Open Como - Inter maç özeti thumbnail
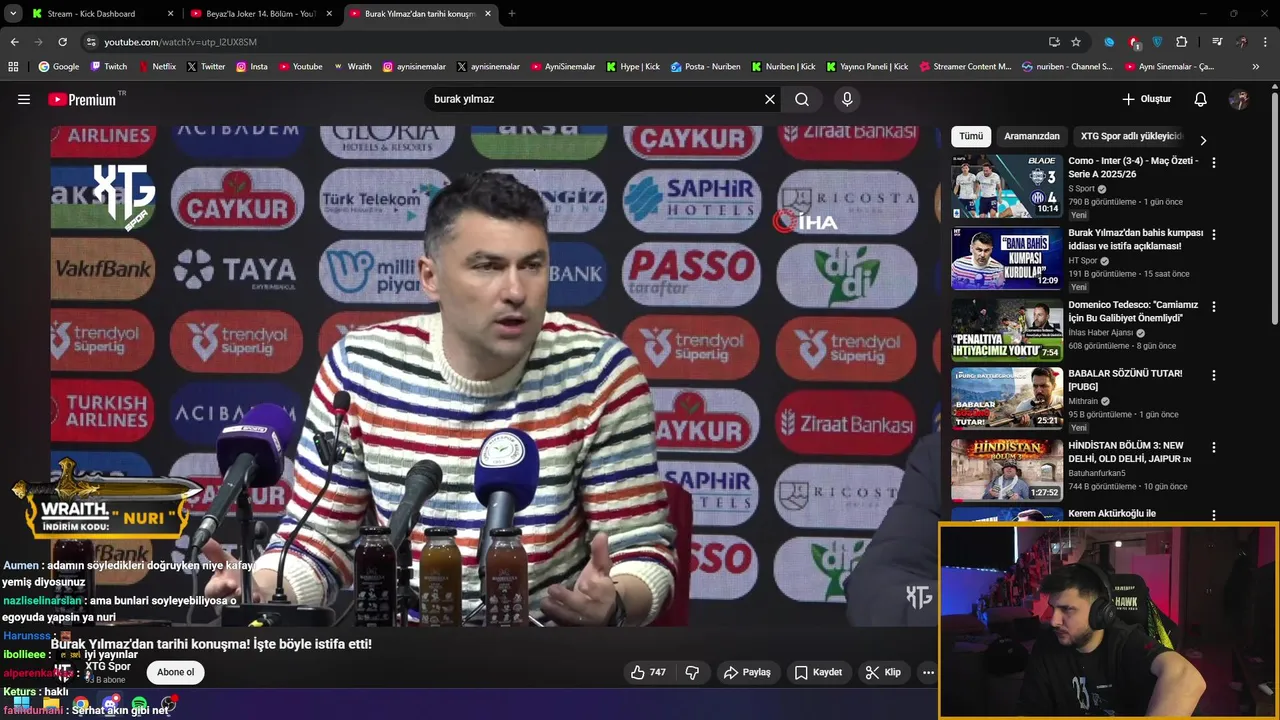Screen dimensions: 1280x720 [x=1007, y=186]
